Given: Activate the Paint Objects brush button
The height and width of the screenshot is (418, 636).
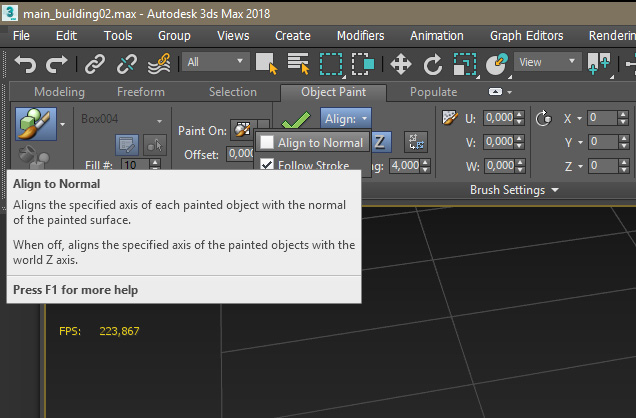Looking at the screenshot, I should tap(36, 124).
